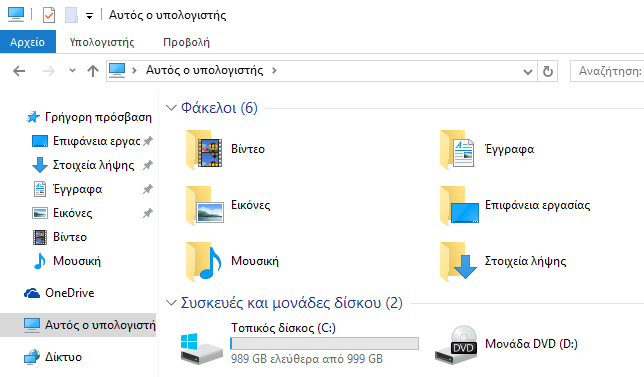
Task: Click the New folder quick access icon
Action: pyautogui.click(x=71, y=16)
